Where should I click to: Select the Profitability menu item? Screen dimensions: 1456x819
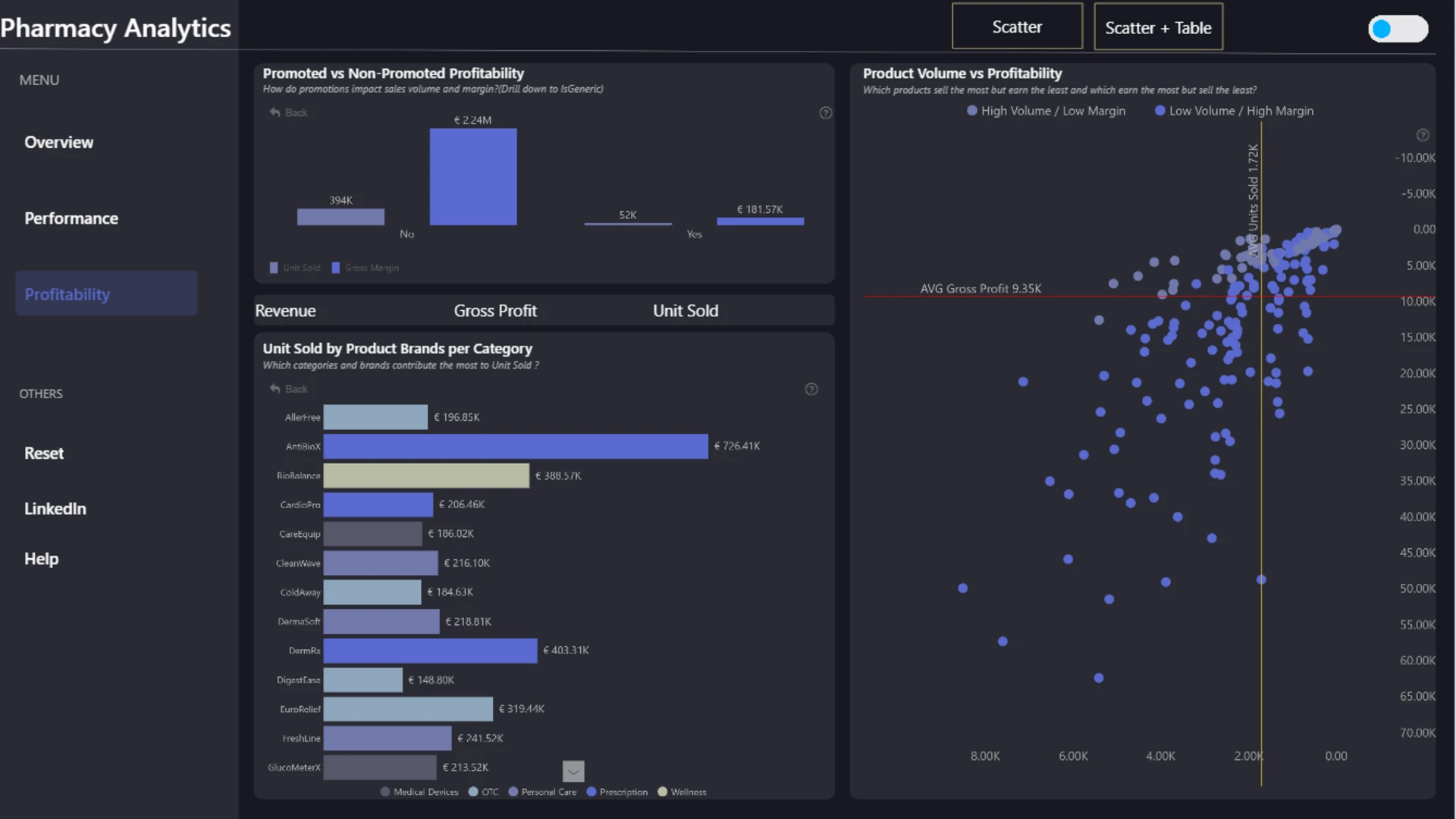[106, 293]
